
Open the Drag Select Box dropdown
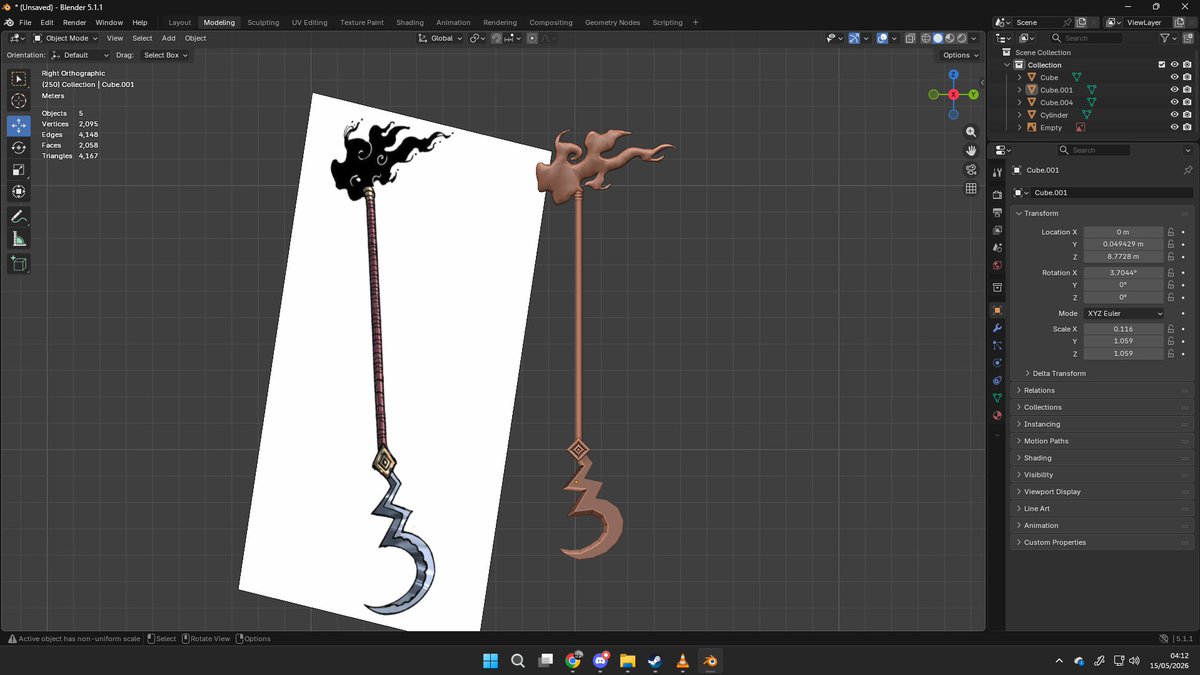164,55
